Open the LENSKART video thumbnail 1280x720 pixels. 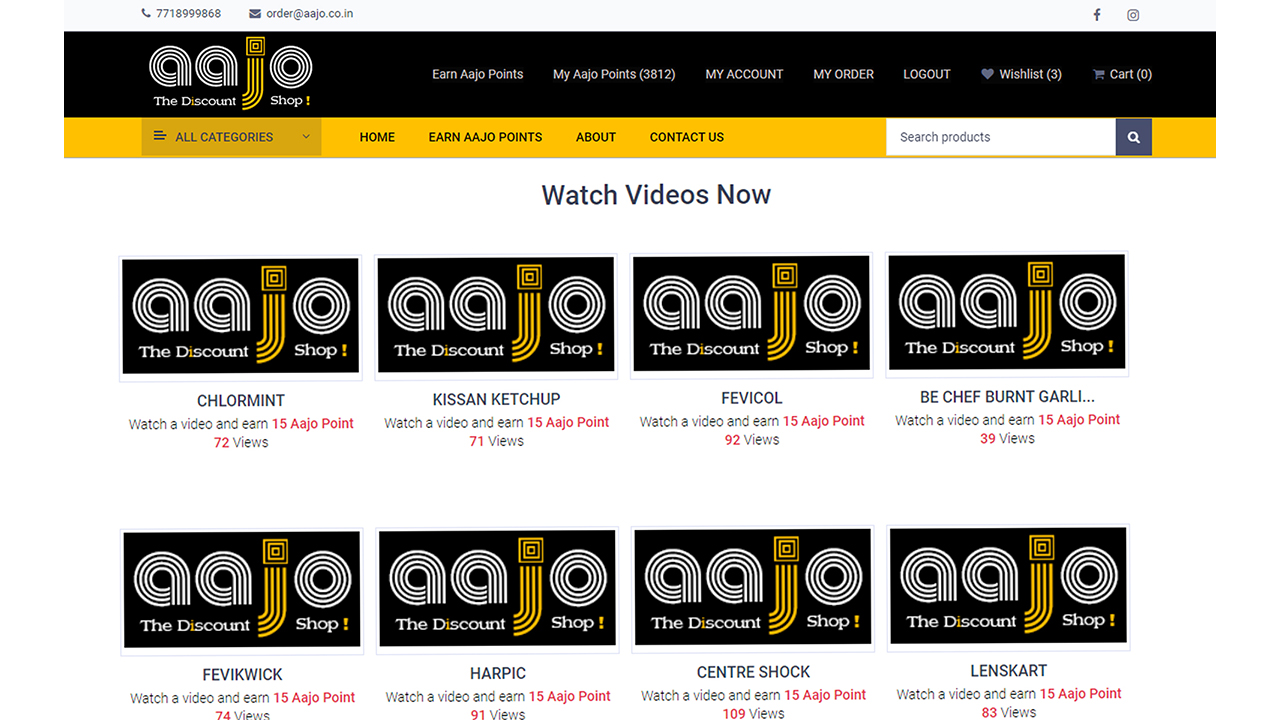pos(1008,588)
